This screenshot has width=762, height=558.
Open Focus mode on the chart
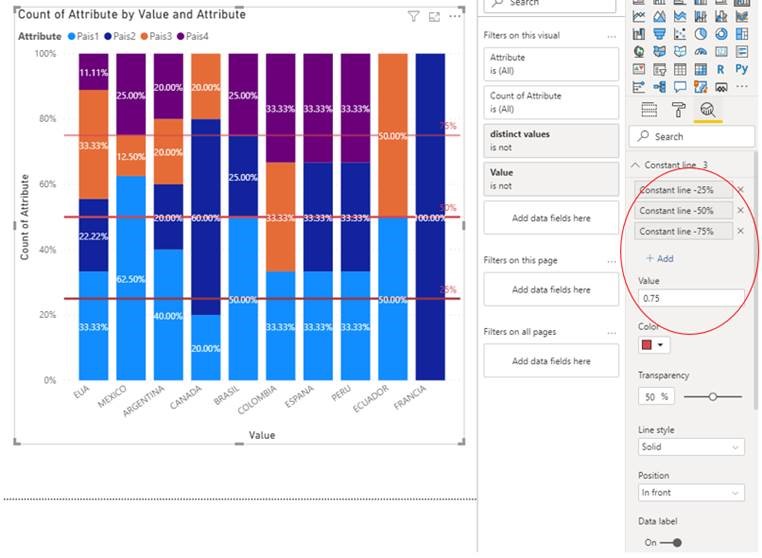434,17
